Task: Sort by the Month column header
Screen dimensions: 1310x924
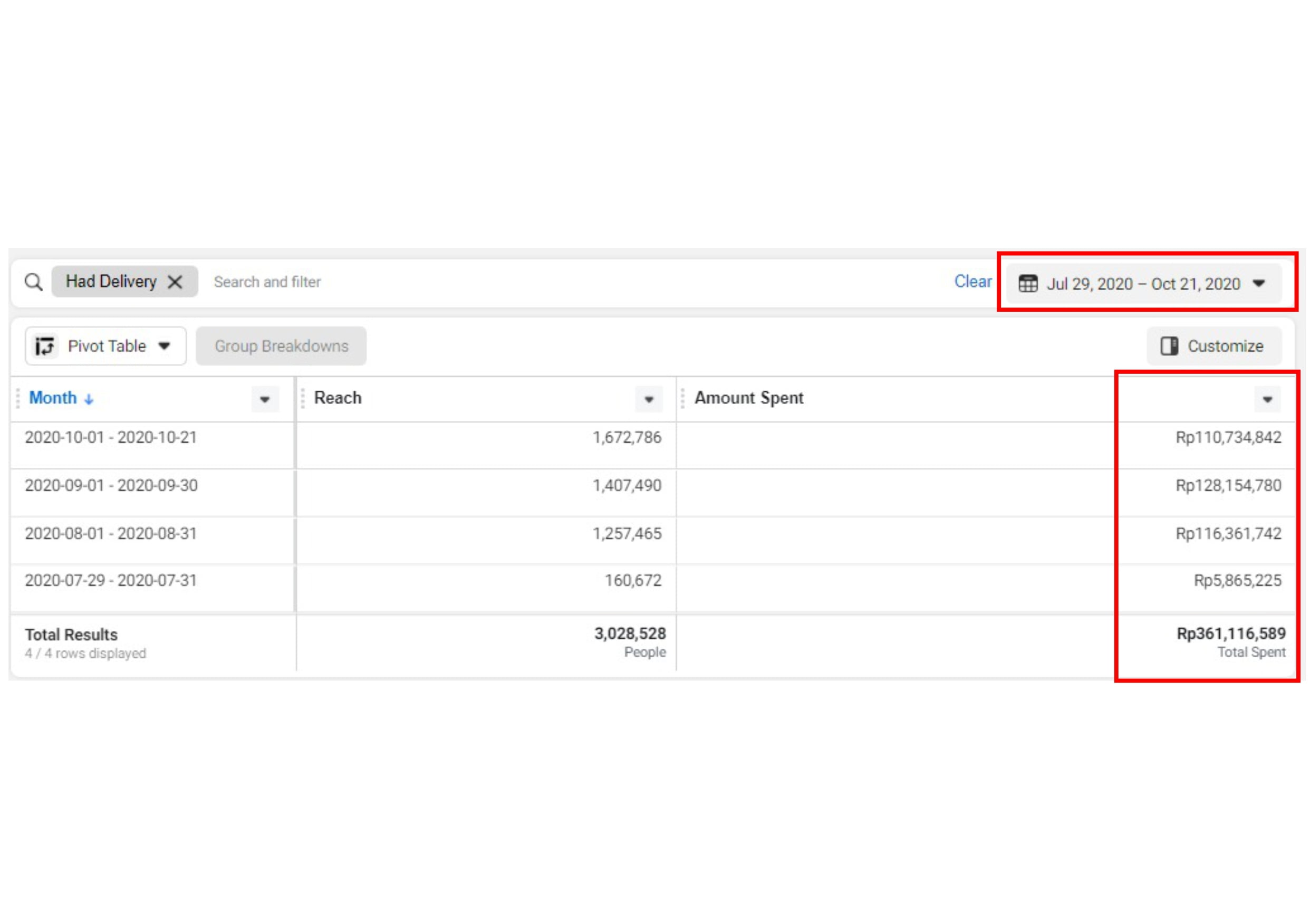Action: (x=53, y=398)
